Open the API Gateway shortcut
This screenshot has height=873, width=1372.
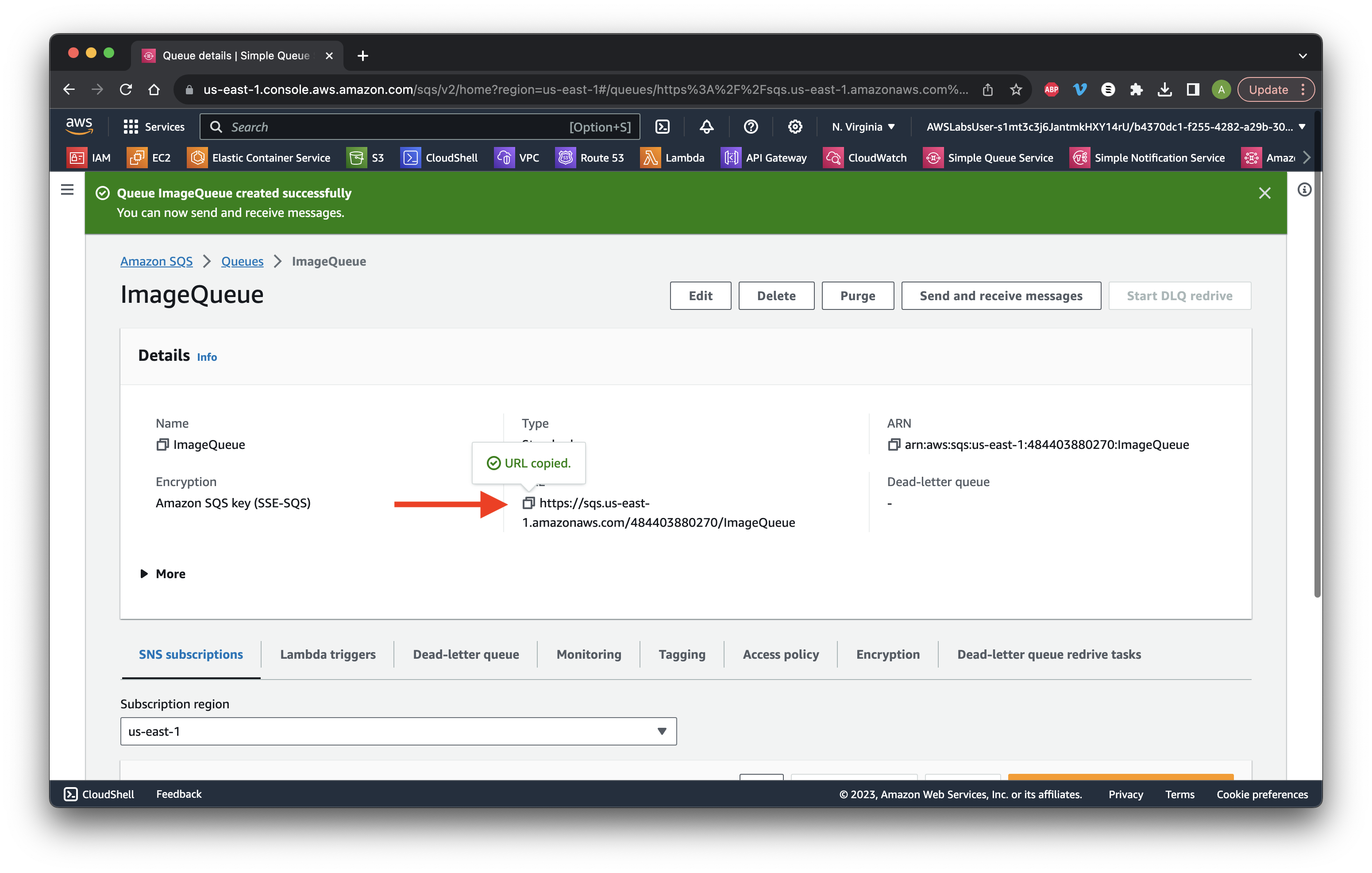pos(763,157)
